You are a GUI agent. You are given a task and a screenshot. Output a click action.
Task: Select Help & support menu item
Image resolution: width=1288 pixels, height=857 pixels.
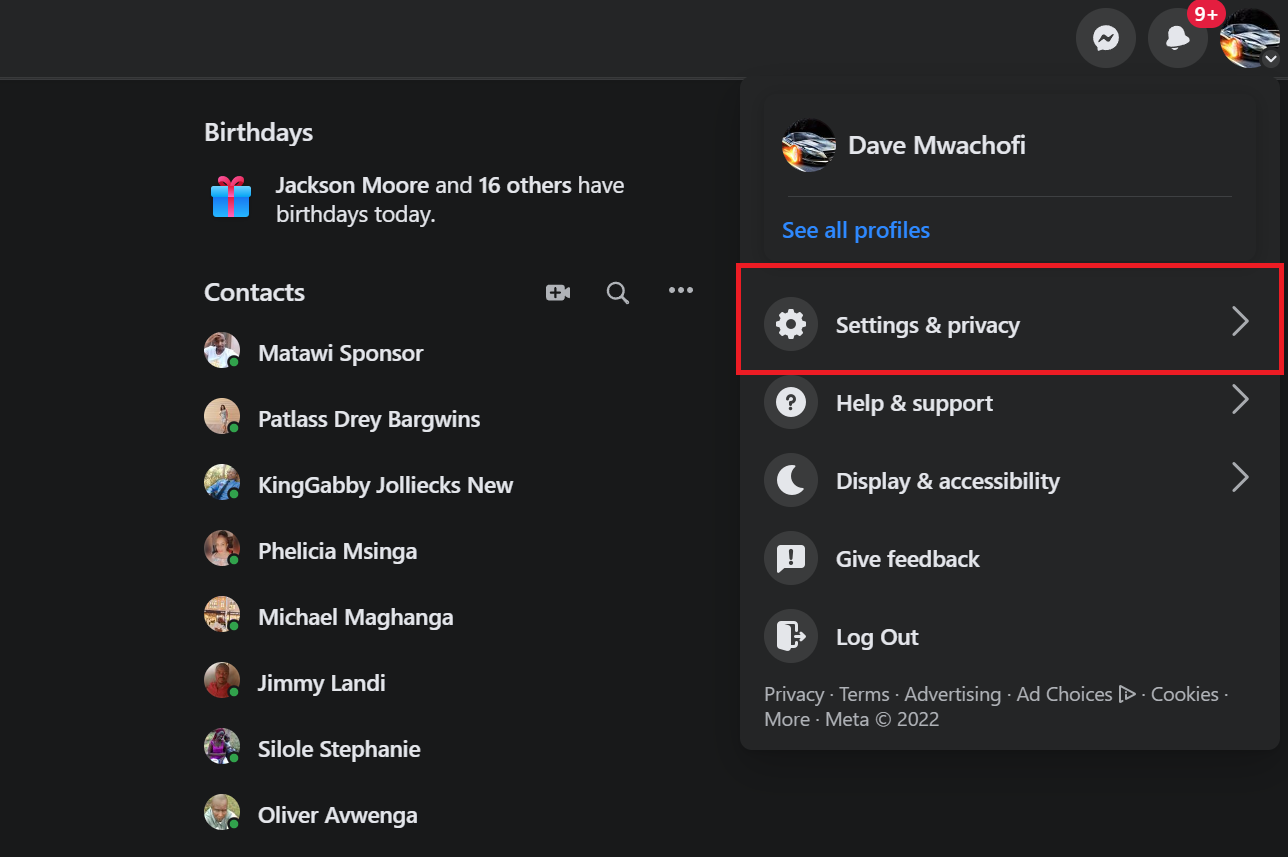point(1010,403)
